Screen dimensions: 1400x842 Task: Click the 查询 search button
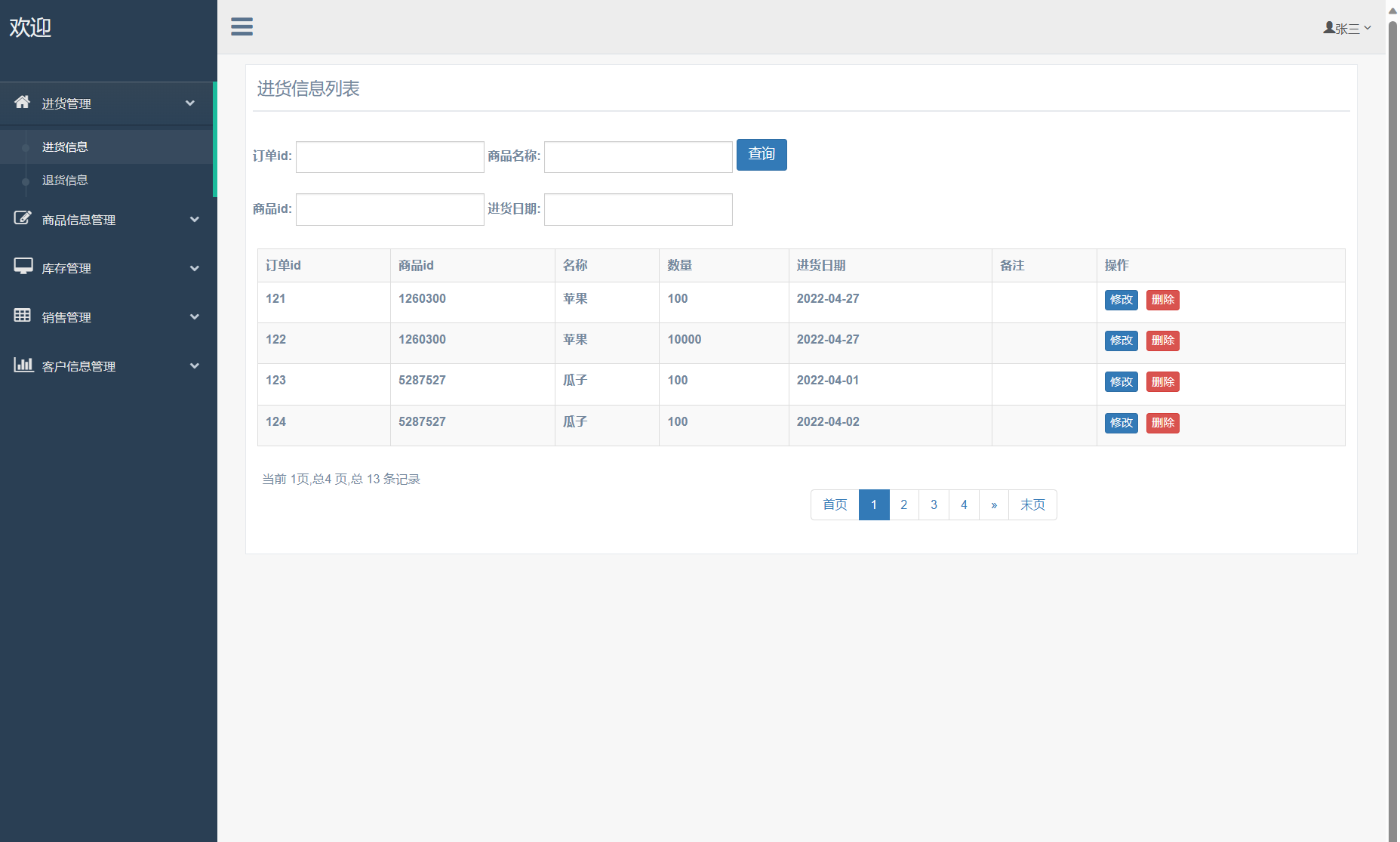[761, 155]
